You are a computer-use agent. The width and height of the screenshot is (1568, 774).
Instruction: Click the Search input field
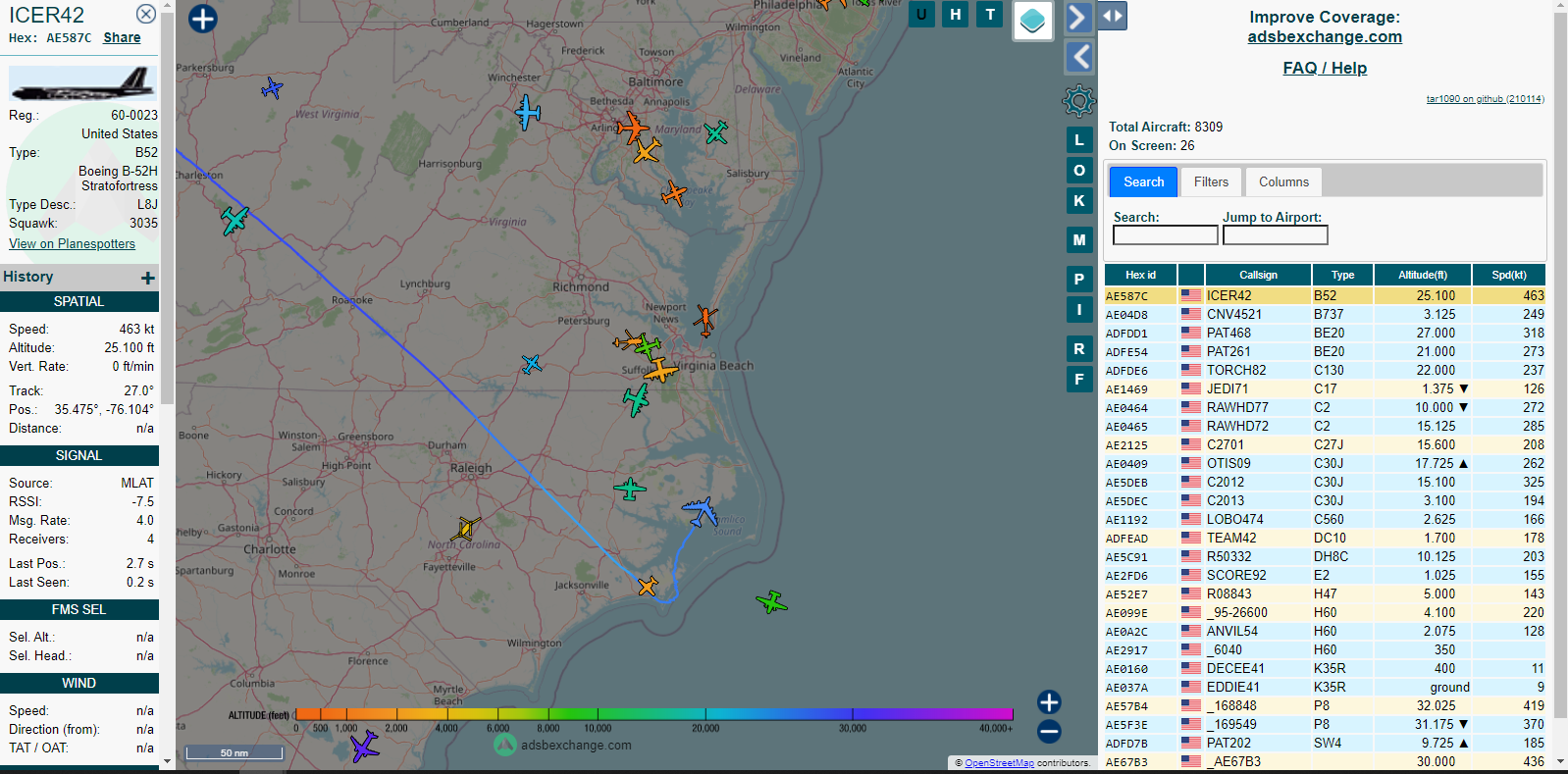click(1165, 235)
